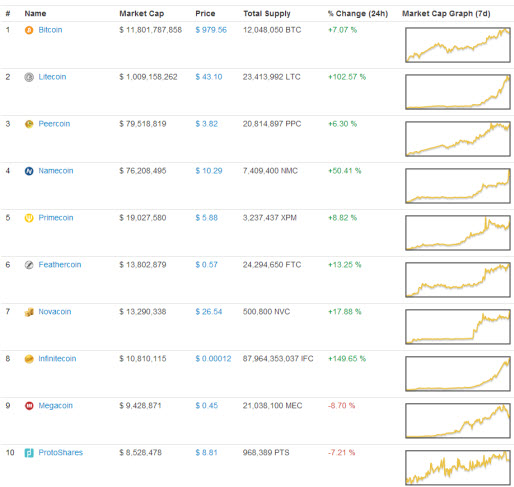Click Market Cap Graph (7d) column header

tap(446, 14)
